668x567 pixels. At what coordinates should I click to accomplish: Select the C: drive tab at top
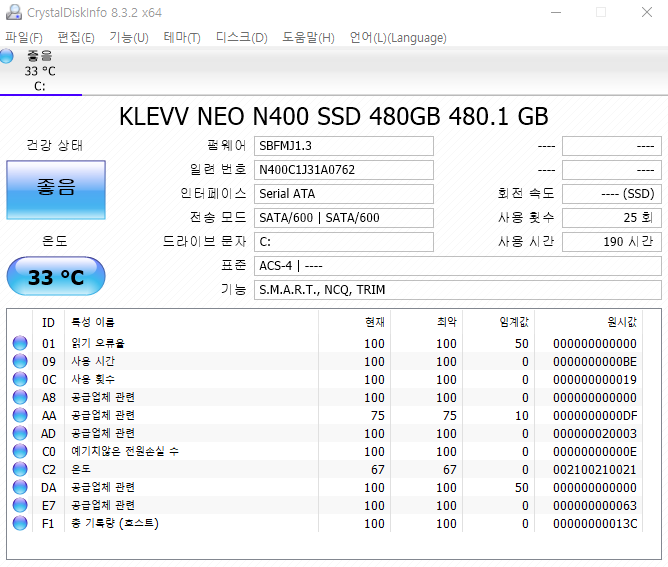pyautogui.click(x=40, y=71)
